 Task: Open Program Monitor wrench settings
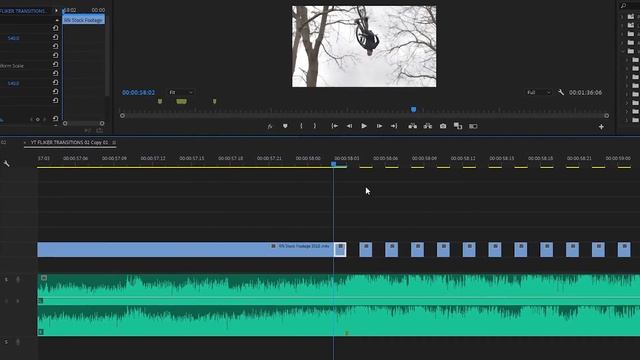coord(561,93)
